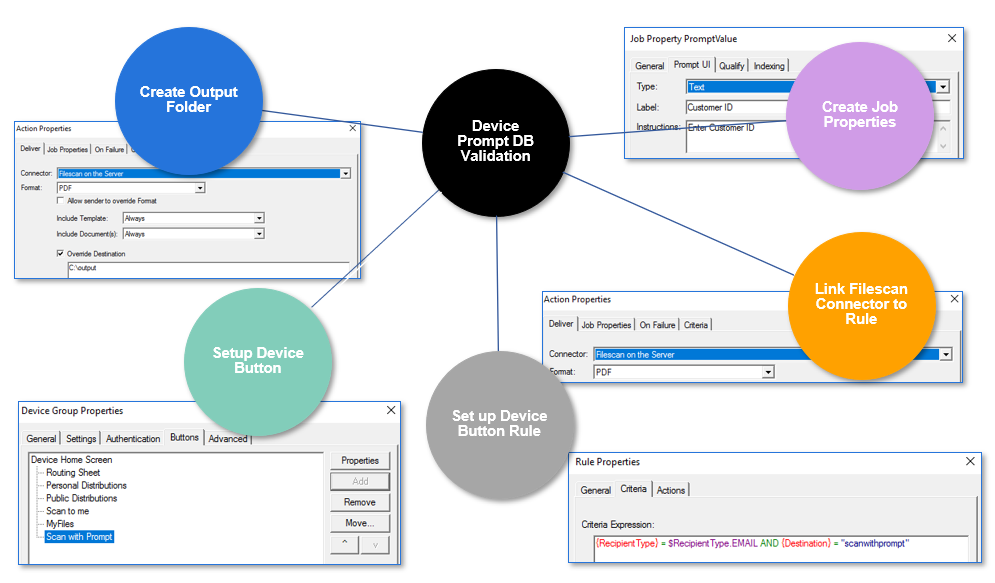Click the Criteria Expression text field

click(x=781, y=549)
